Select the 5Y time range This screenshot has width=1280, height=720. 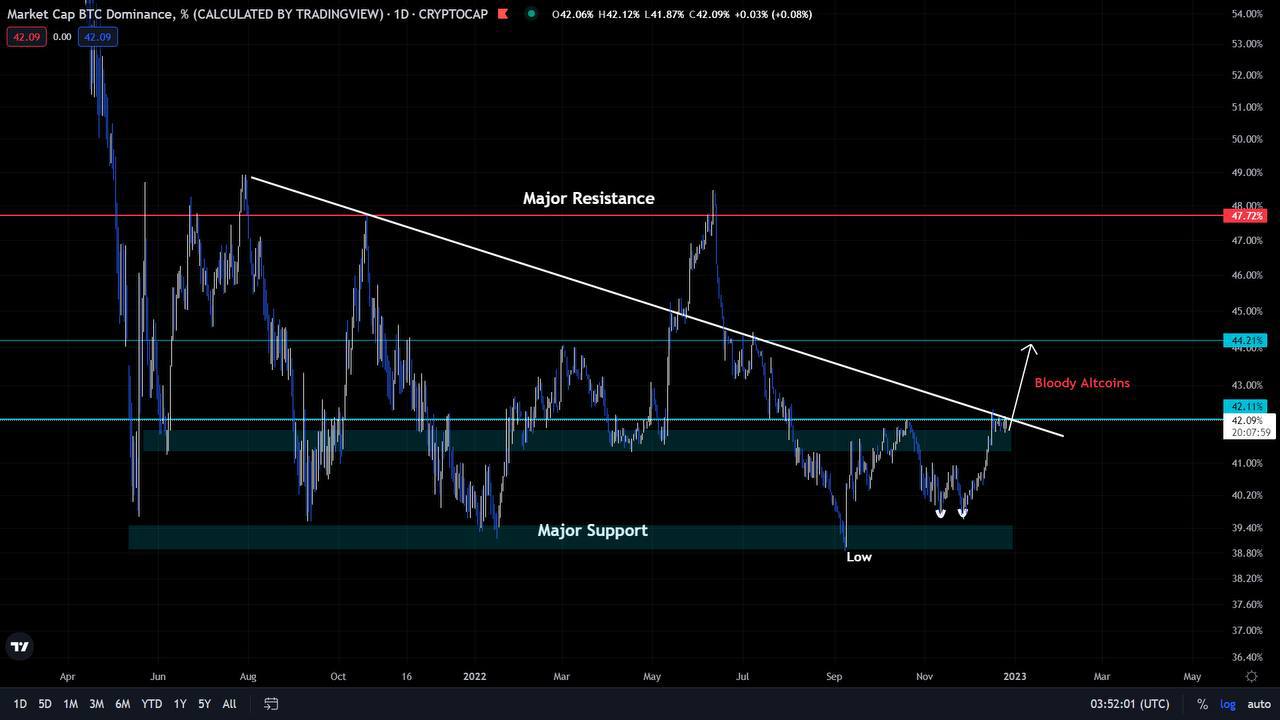point(204,704)
